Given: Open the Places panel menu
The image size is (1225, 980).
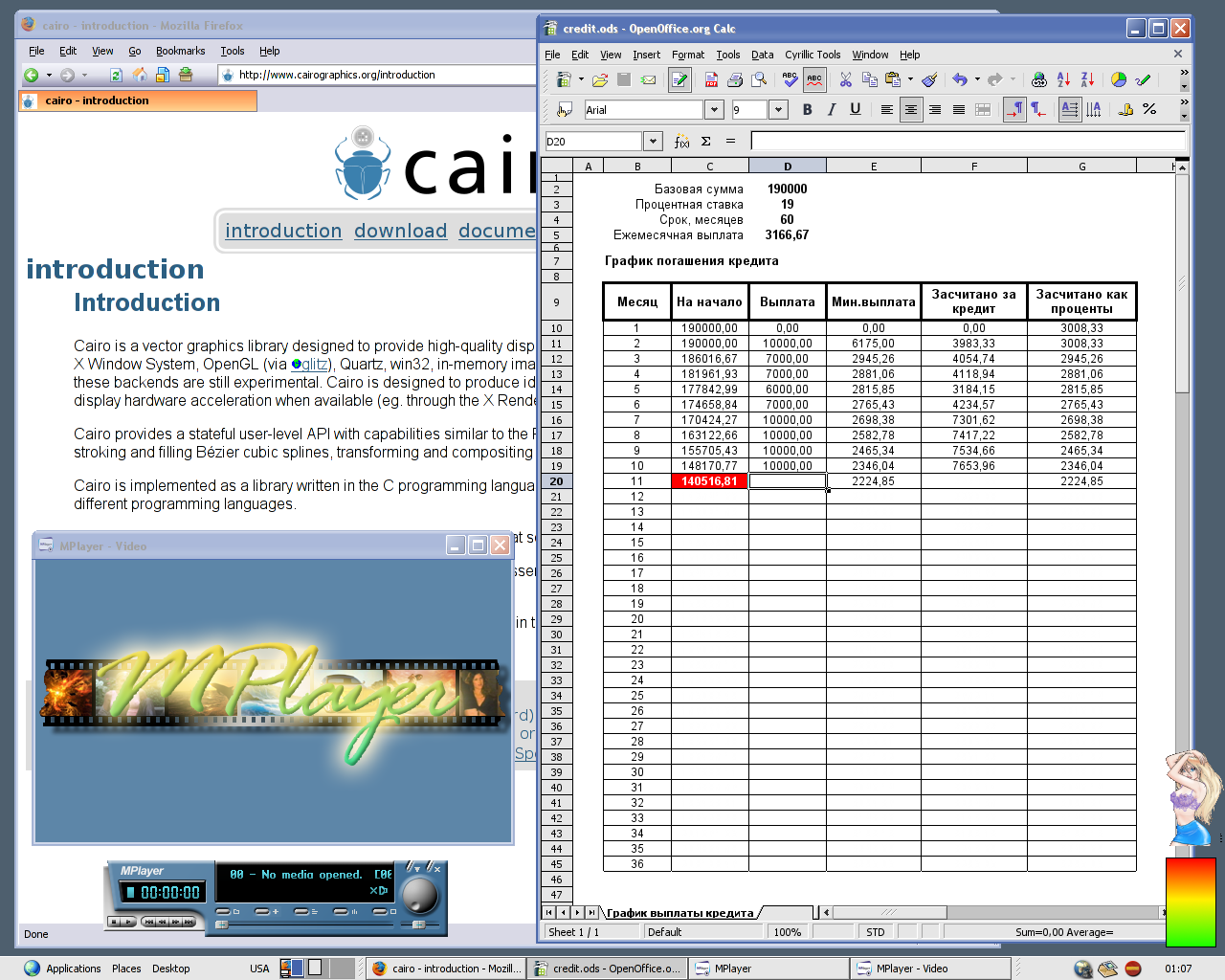Looking at the screenshot, I should (126, 969).
